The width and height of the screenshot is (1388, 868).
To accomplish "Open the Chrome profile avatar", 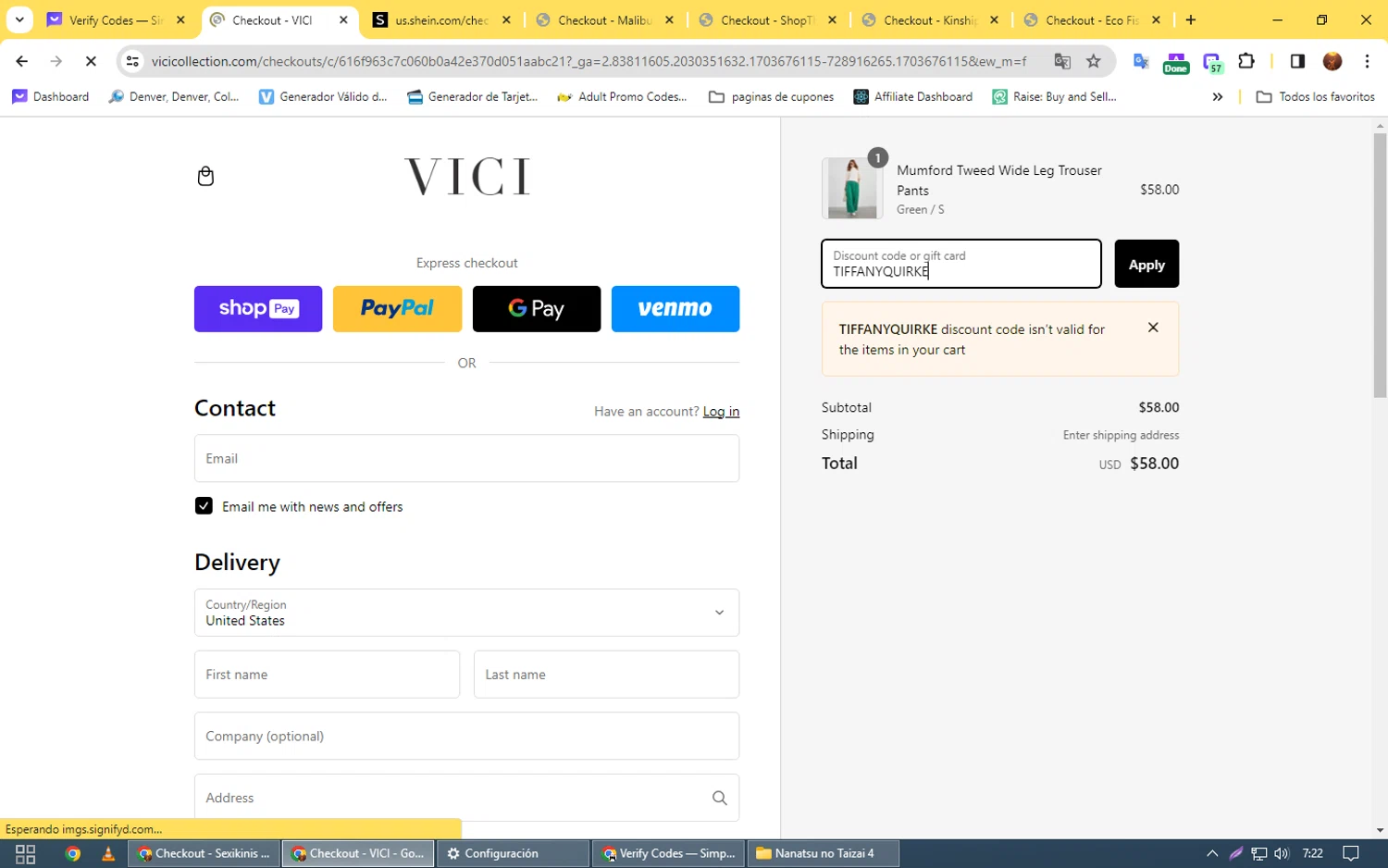I will point(1332,61).
